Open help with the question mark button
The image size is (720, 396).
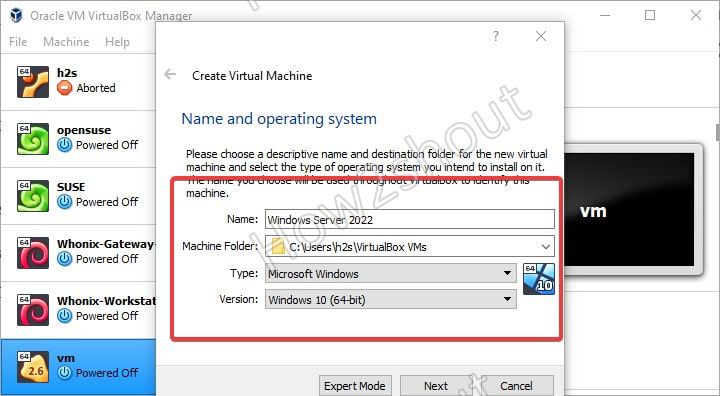pyautogui.click(x=496, y=36)
